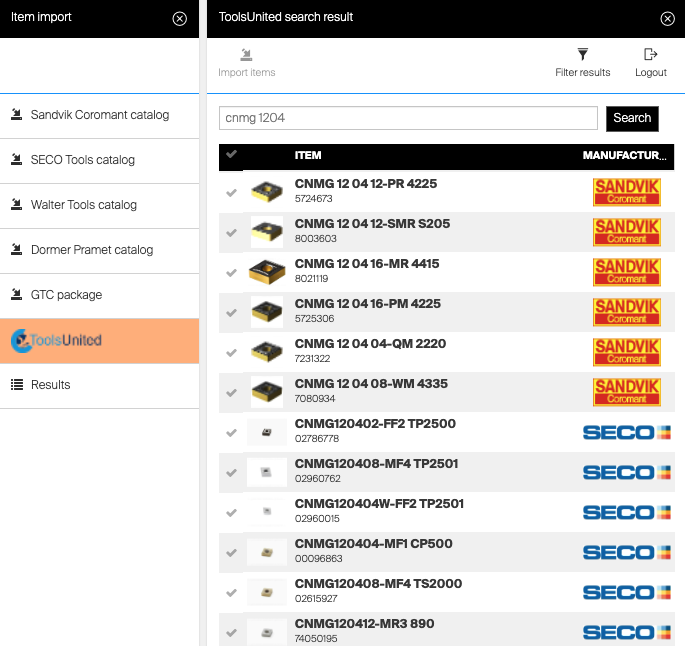Select the ToolsUnited logo entry

[58, 340]
